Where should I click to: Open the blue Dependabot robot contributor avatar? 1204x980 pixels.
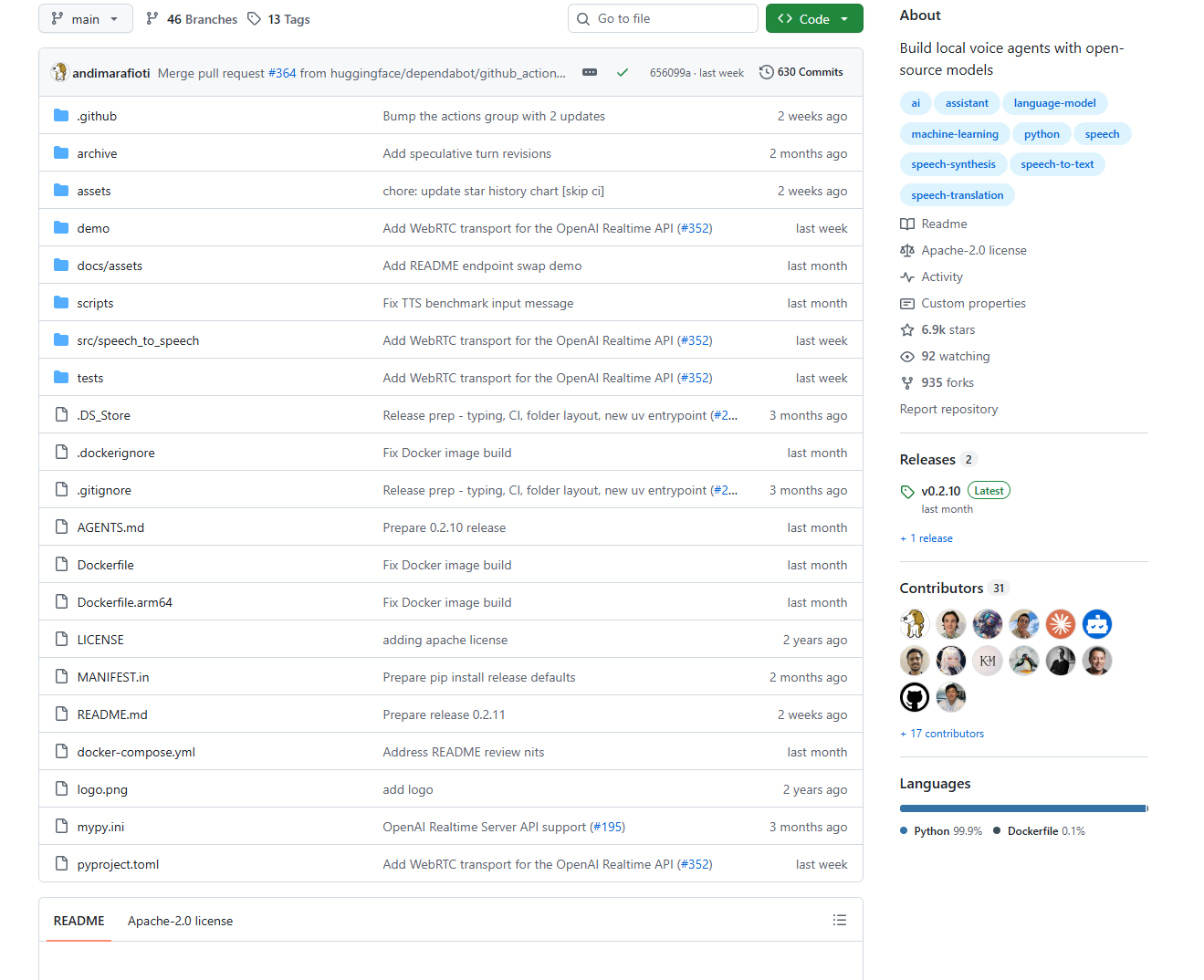pyautogui.click(x=1097, y=624)
